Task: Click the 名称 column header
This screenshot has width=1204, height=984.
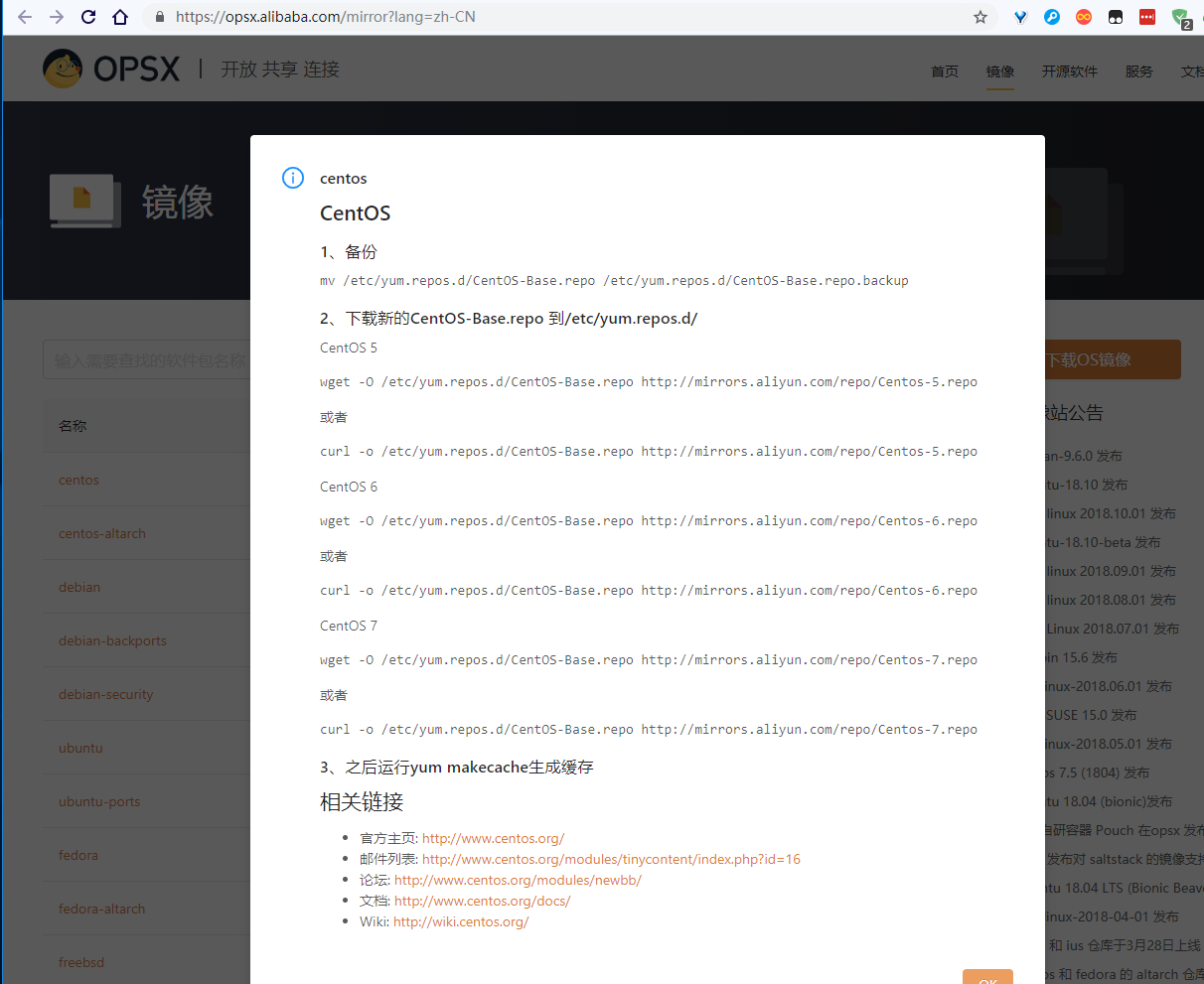Action: pos(73,426)
